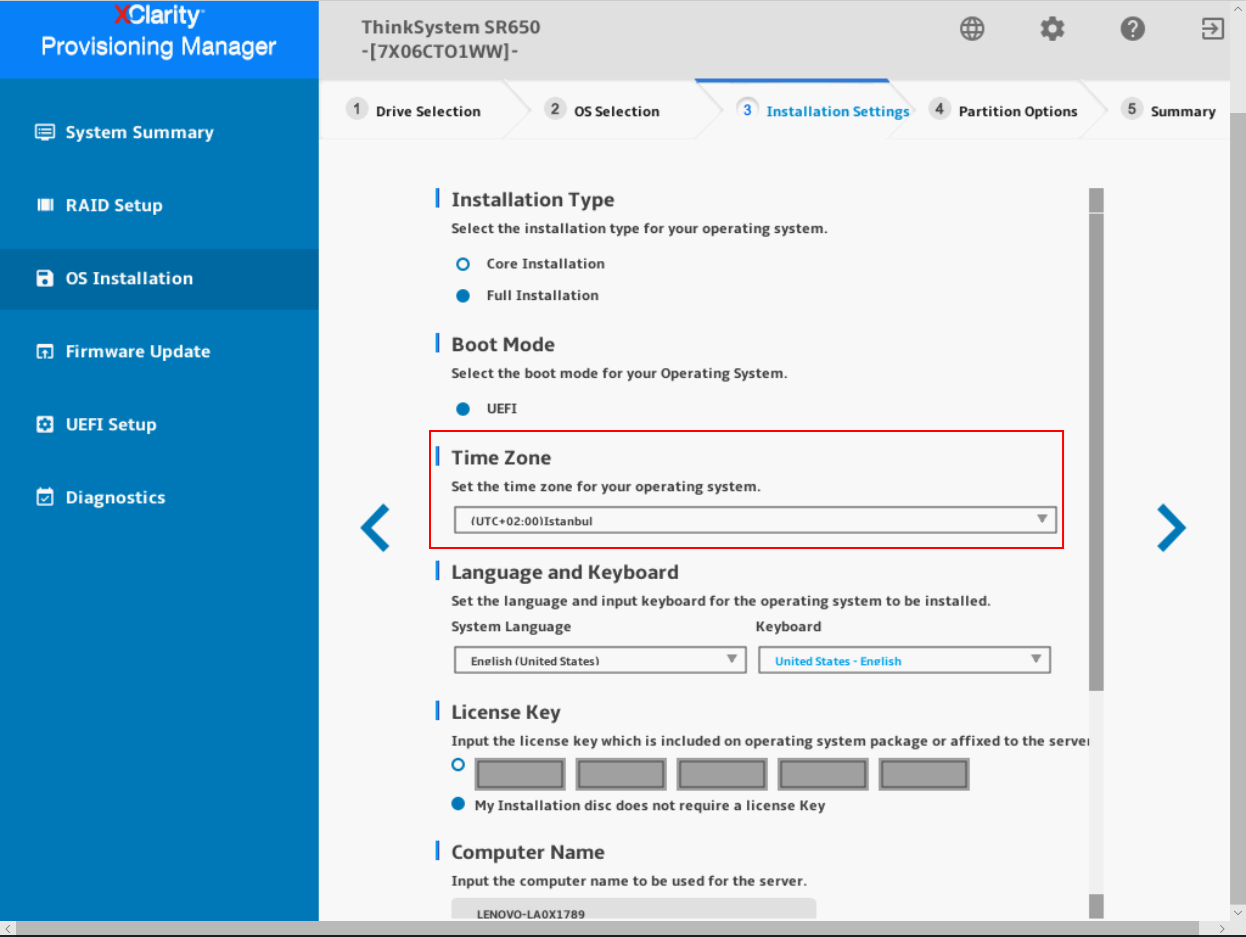Image resolution: width=1246 pixels, height=937 pixels.
Task: Open the Time Zone dropdown
Action: 755,520
